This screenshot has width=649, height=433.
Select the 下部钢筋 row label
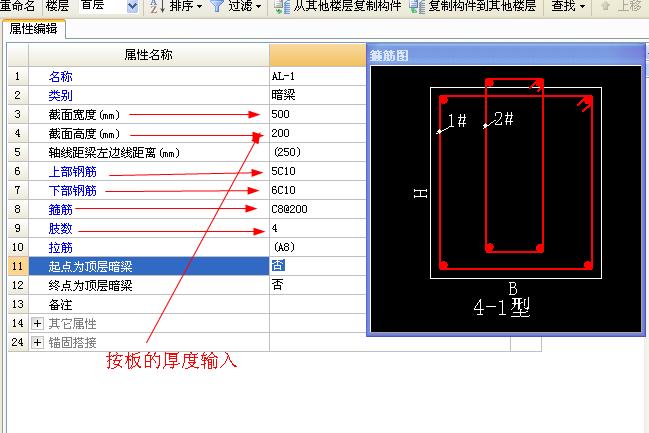[x=72, y=191]
